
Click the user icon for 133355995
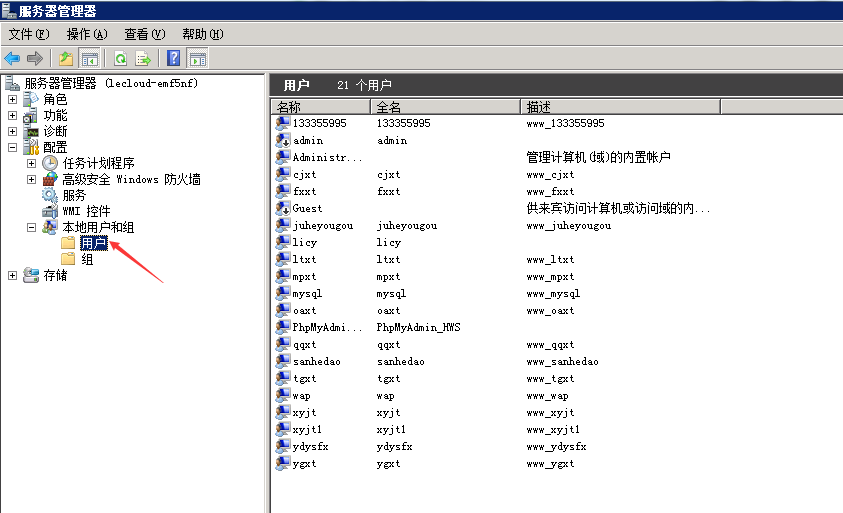click(x=283, y=123)
